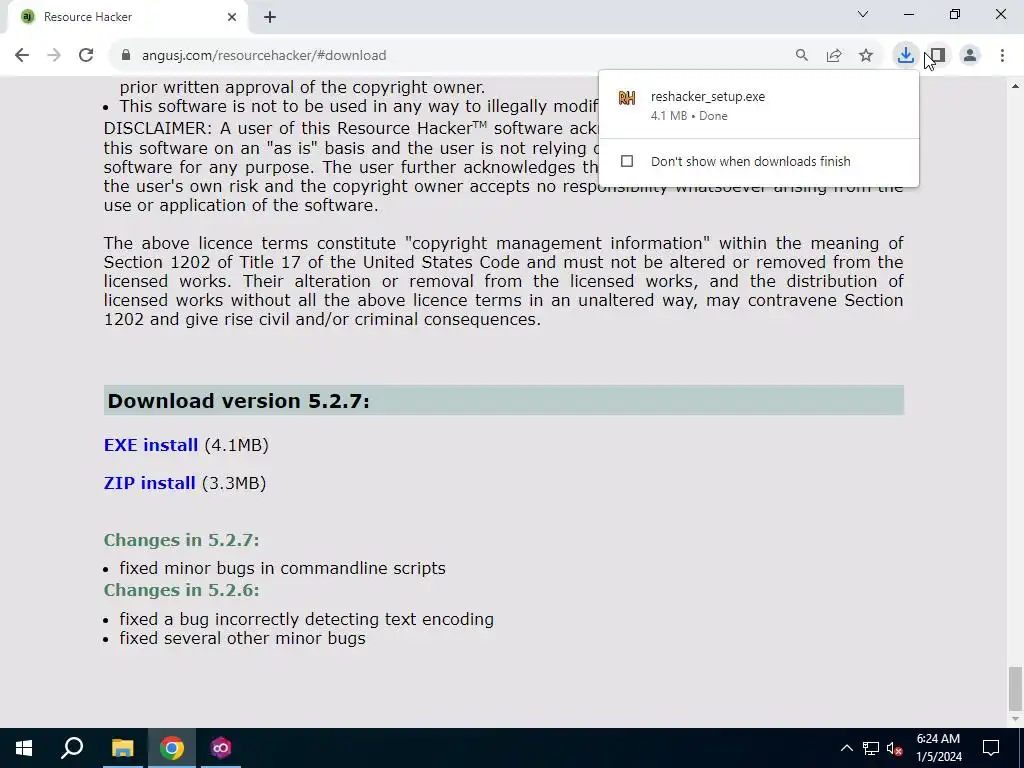View site information lock icon

point(126,56)
